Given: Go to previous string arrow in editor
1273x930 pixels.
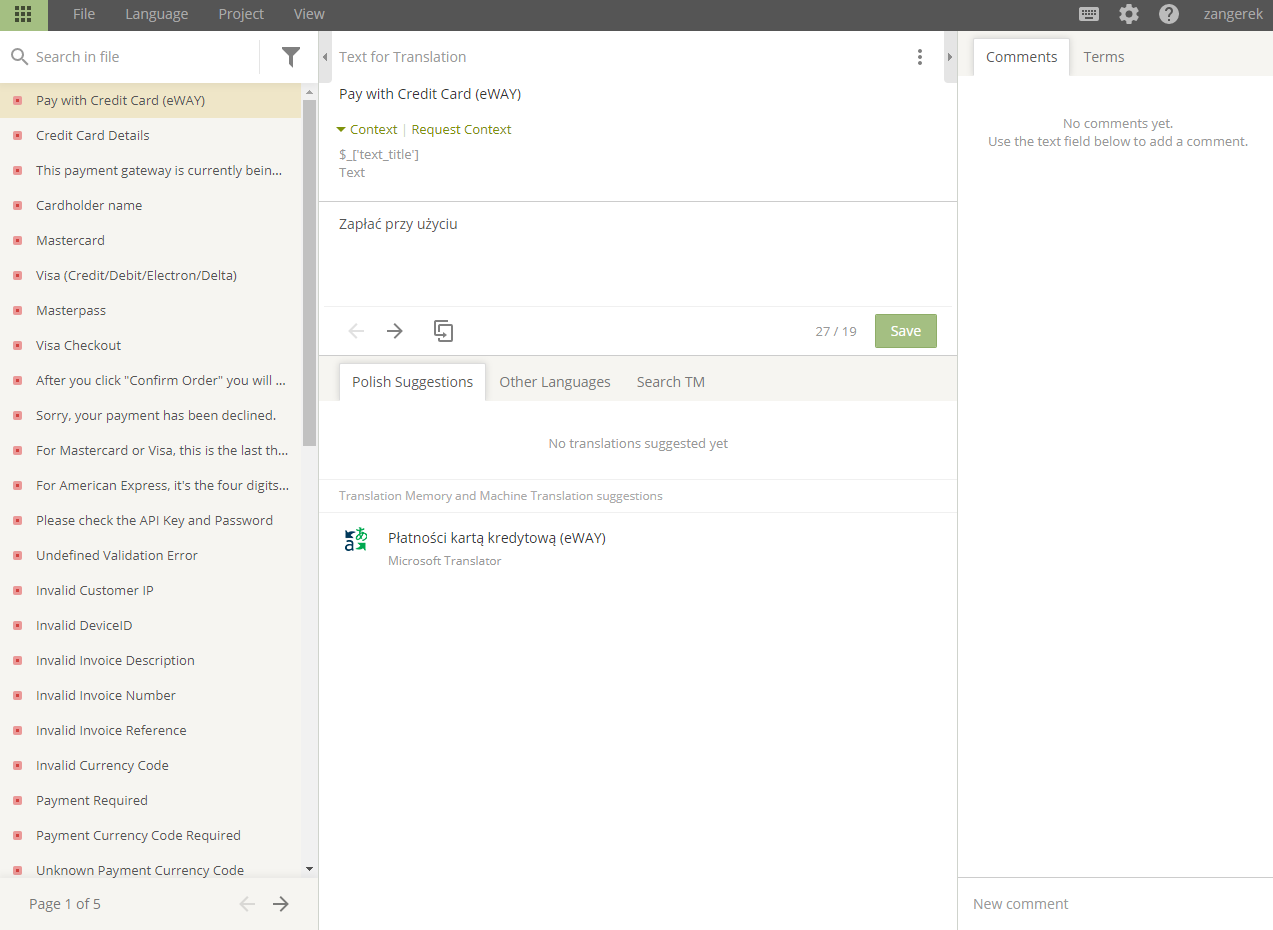Looking at the screenshot, I should pyautogui.click(x=356, y=331).
